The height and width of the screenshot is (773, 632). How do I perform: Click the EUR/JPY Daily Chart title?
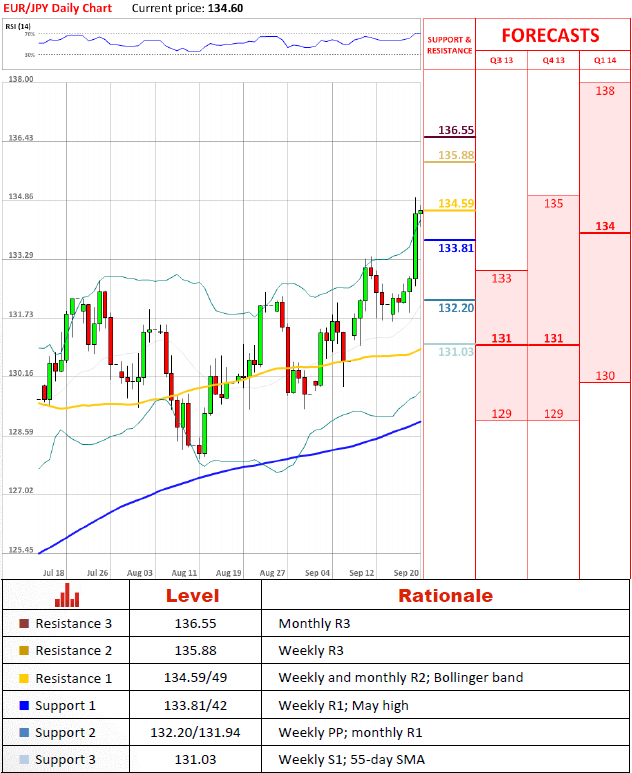[x=57, y=8]
